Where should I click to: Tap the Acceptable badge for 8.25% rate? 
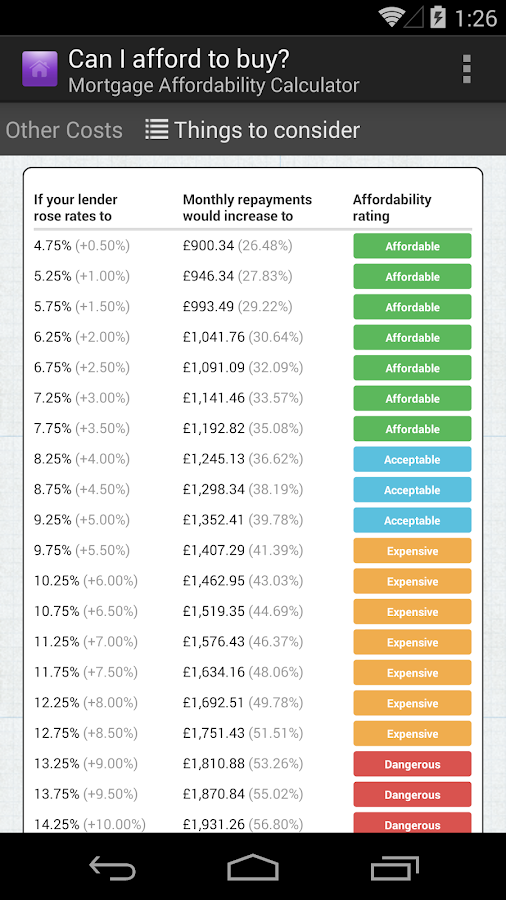[x=412, y=459]
